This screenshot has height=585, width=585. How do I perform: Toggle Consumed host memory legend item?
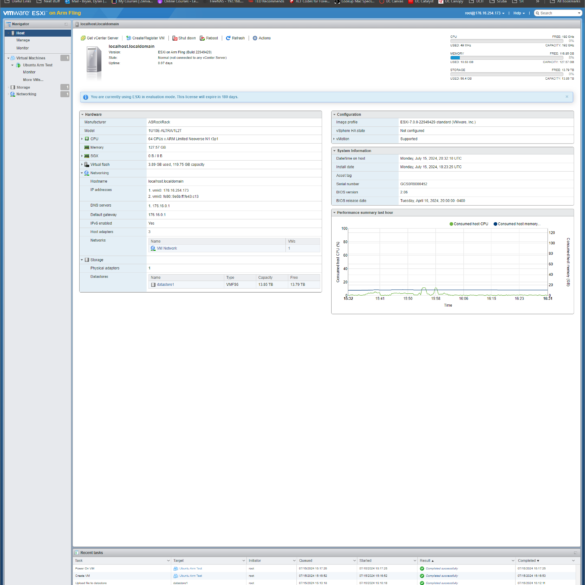click(516, 224)
